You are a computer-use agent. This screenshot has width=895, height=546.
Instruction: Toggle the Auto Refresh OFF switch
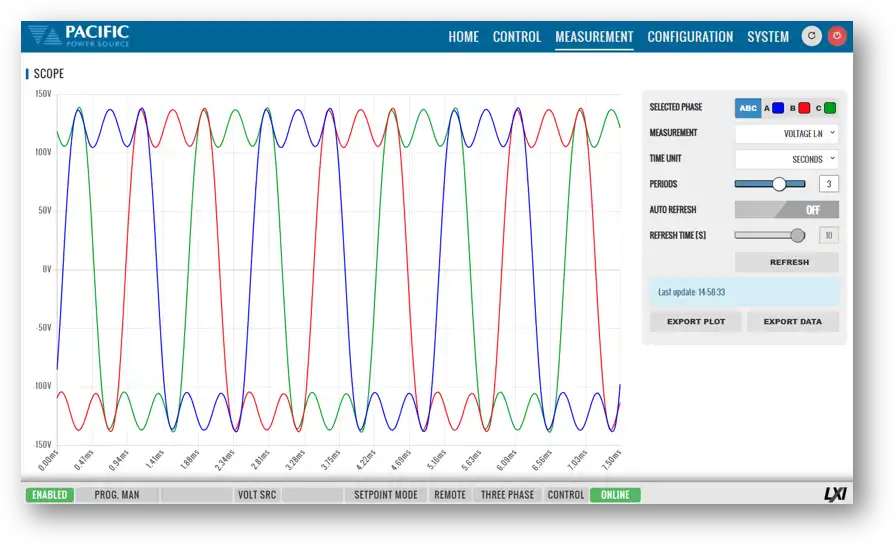(786, 210)
